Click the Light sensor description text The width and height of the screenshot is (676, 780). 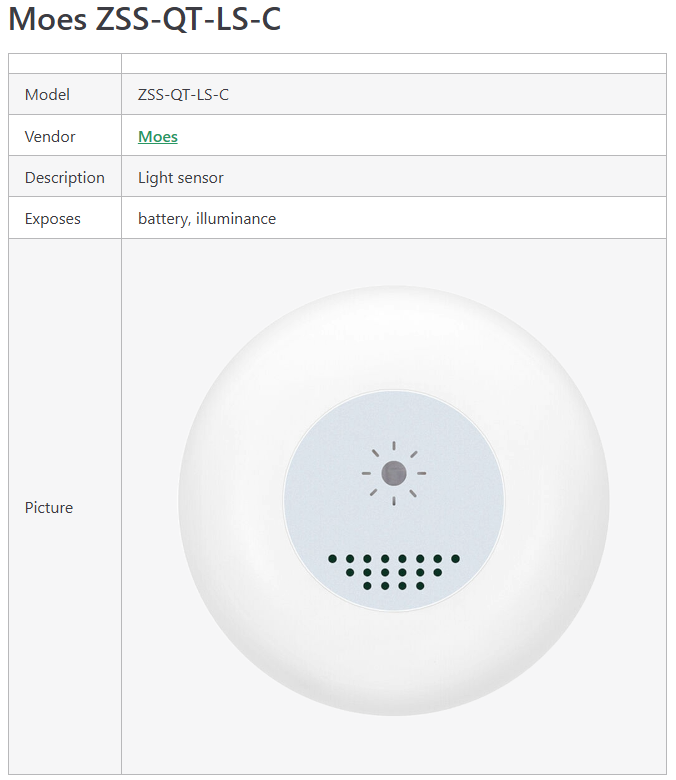point(181,178)
